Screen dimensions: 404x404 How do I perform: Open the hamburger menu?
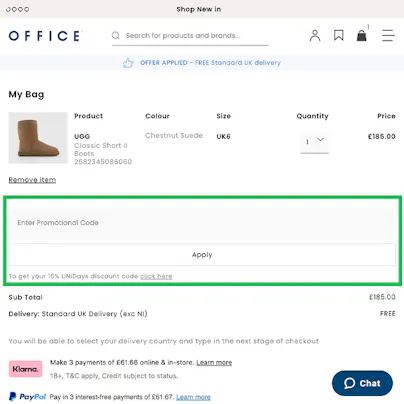click(388, 35)
